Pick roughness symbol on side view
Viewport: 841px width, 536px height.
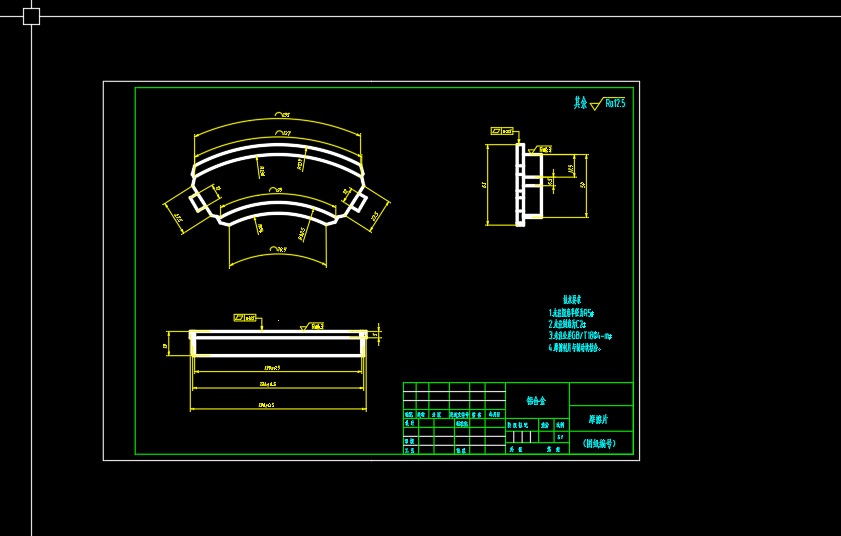[540, 150]
